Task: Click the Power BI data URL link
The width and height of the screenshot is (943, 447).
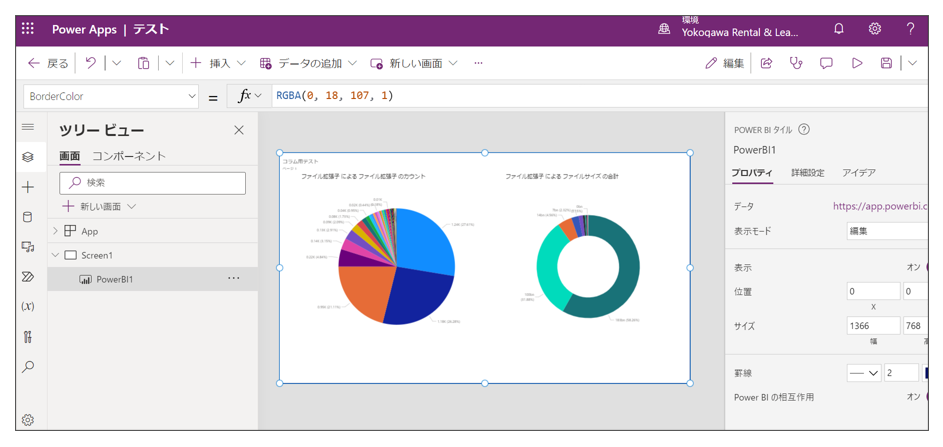Action: [x=880, y=206]
